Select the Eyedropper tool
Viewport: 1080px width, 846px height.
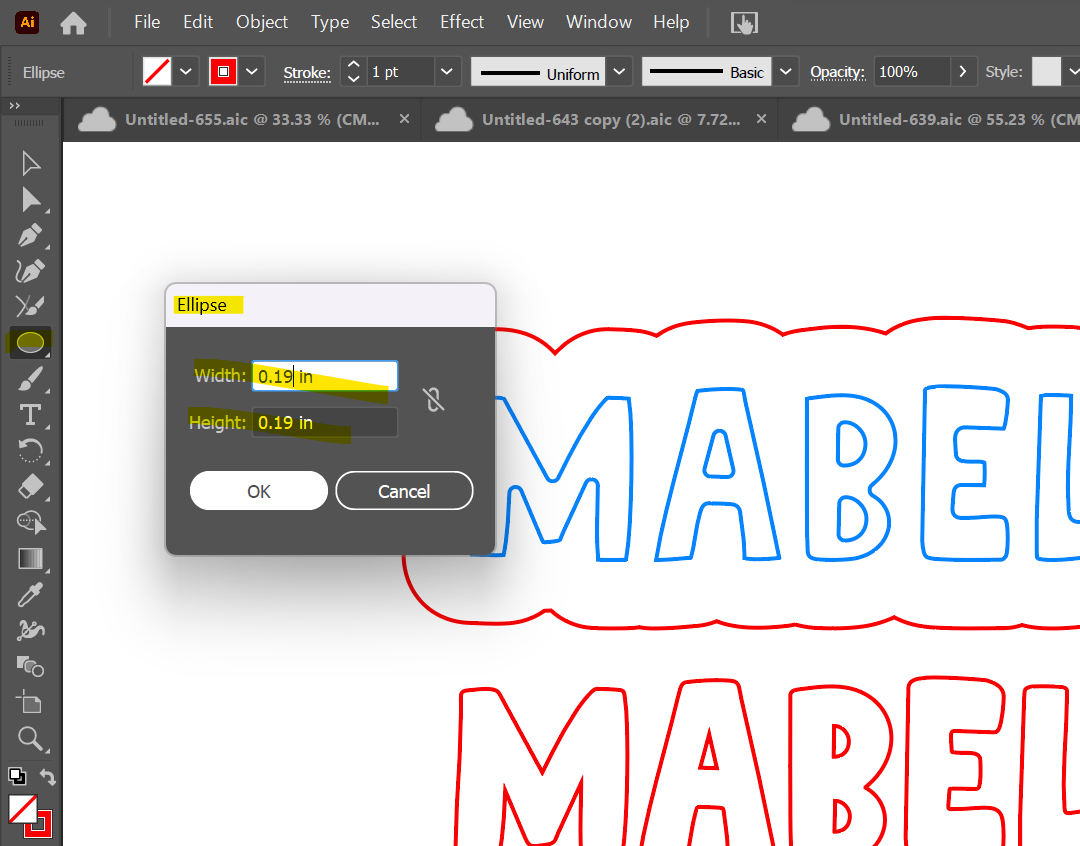point(31,595)
